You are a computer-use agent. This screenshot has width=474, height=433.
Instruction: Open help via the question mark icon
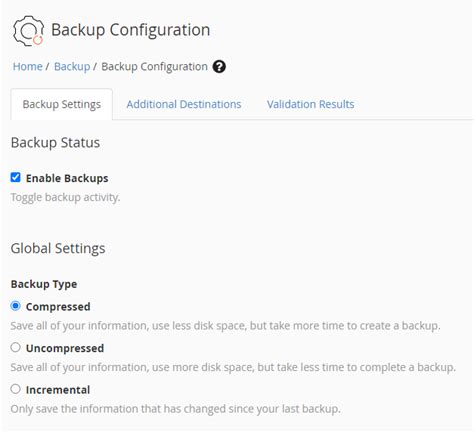tap(219, 67)
